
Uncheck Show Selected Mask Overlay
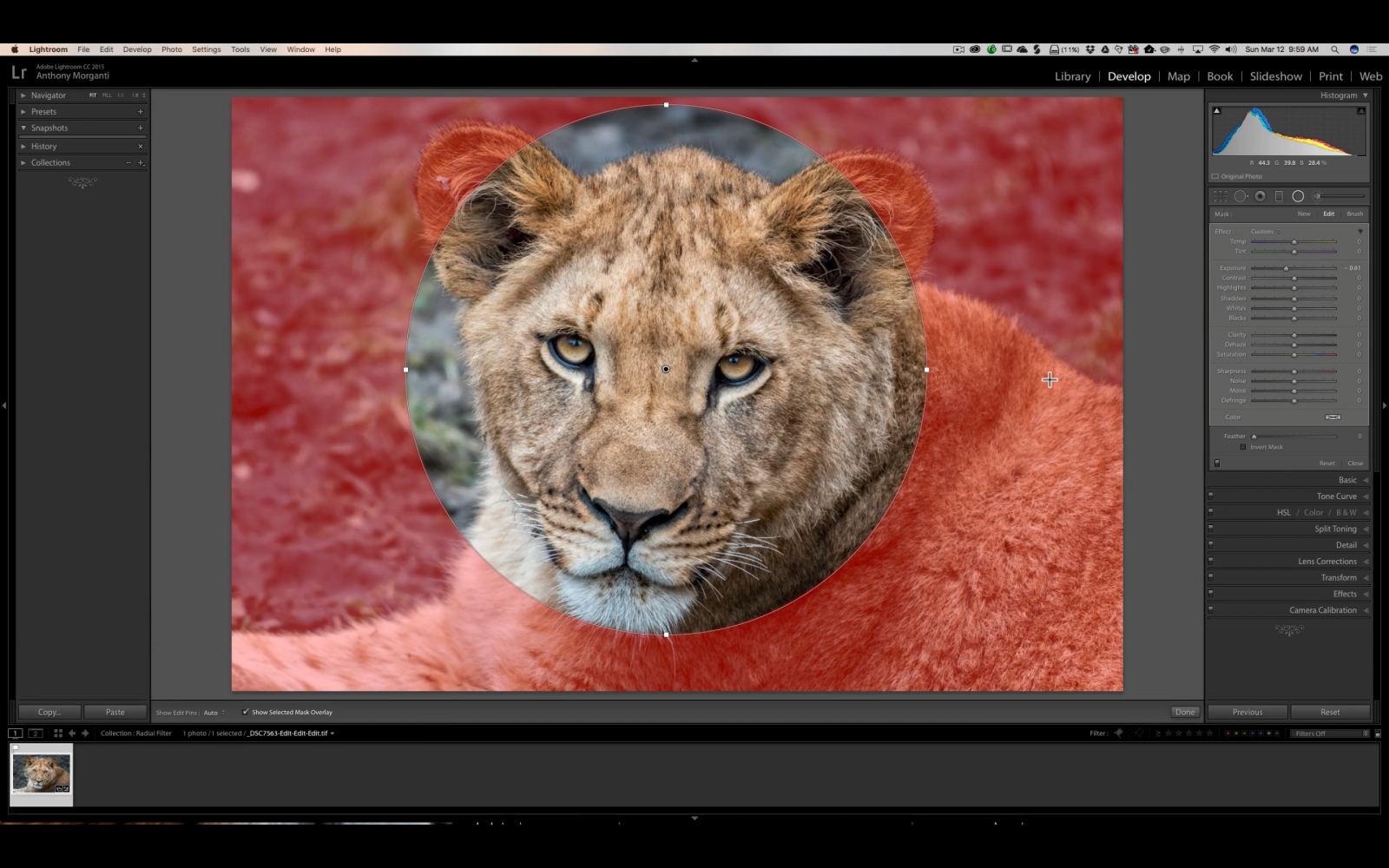(x=245, y=712)
